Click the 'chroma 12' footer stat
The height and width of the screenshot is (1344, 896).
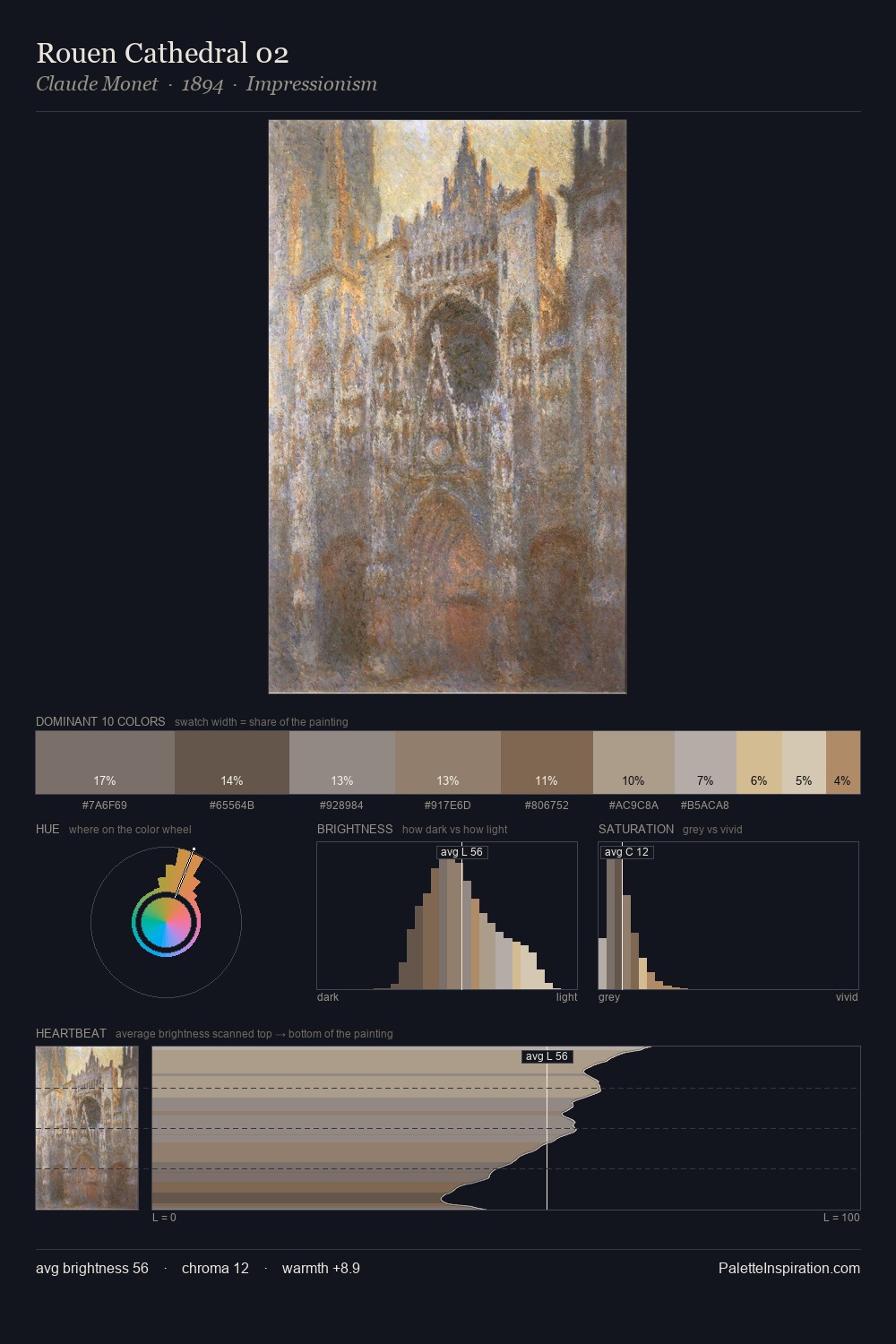[215, 1268]
